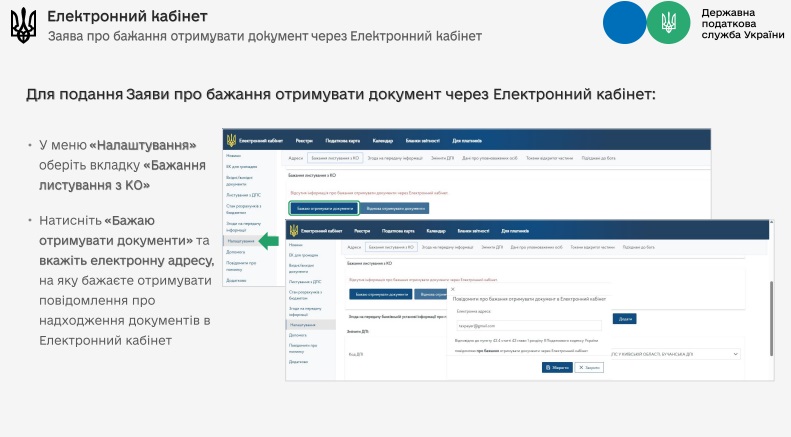Screen dimensions: 791x437
Task: Click Відмова отримувати документи in the upper screenshot
Action: point(395,208)
